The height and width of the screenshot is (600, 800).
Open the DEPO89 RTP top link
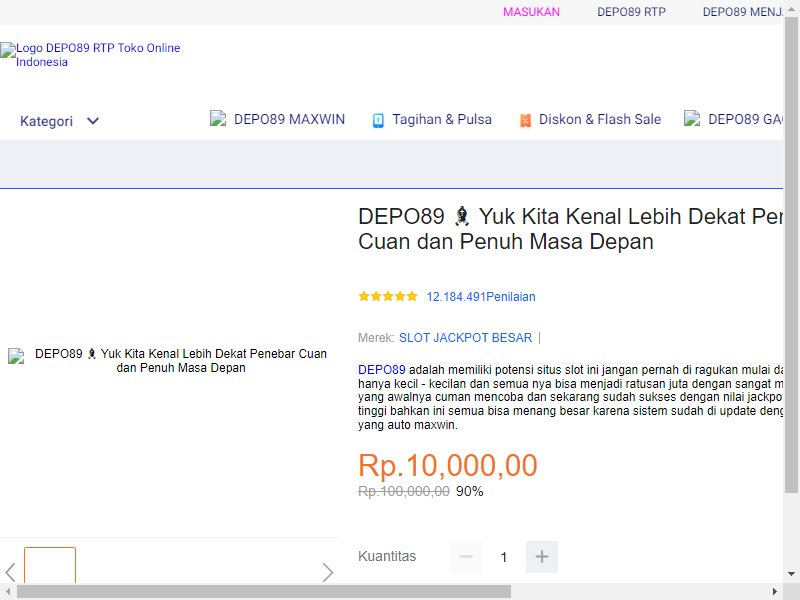tap(631, 12)
